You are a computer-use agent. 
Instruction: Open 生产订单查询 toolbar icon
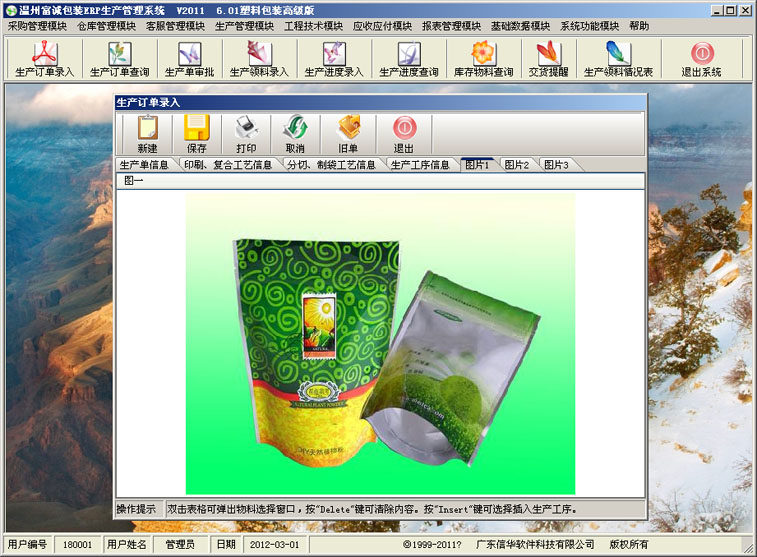point(119,59)
